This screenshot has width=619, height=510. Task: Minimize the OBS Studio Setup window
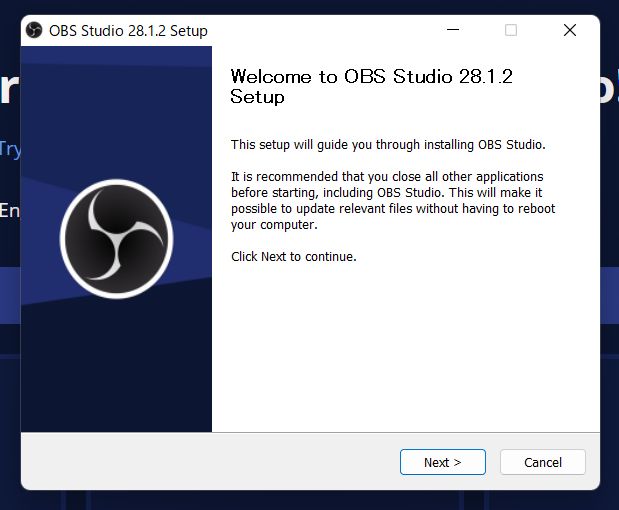[x=453, y=30]
